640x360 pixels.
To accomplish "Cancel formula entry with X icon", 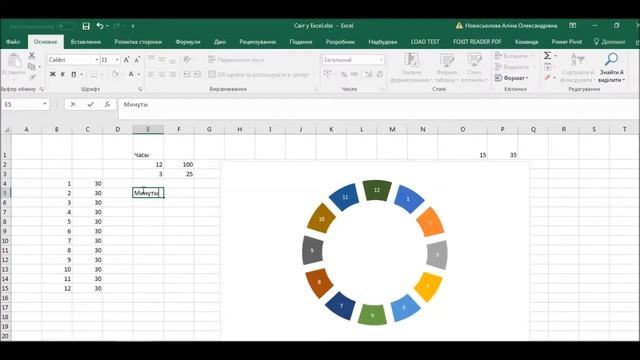I will coord(73,104).
